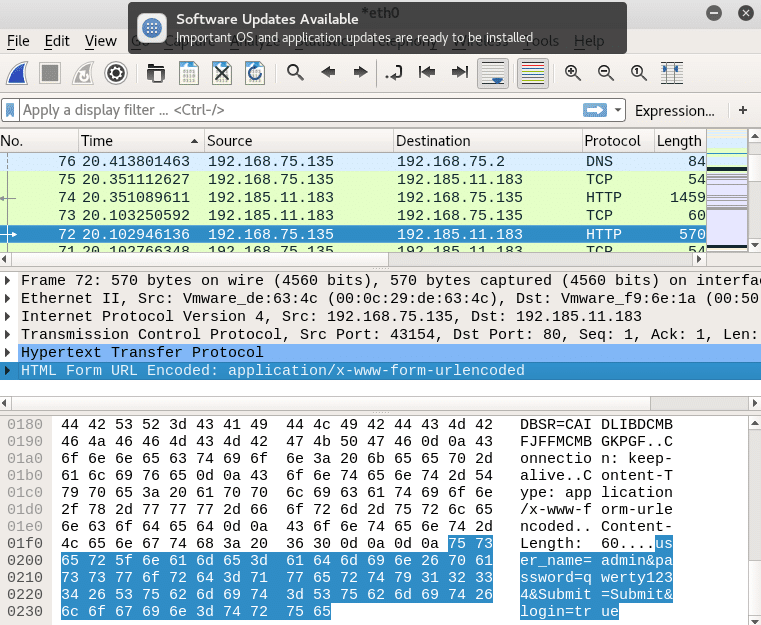Expand Hypertext Transfer Protocol details
Image resolution: width=761 pixels, height=625 pixels.
pyautogui.click(x=8, y=352)
